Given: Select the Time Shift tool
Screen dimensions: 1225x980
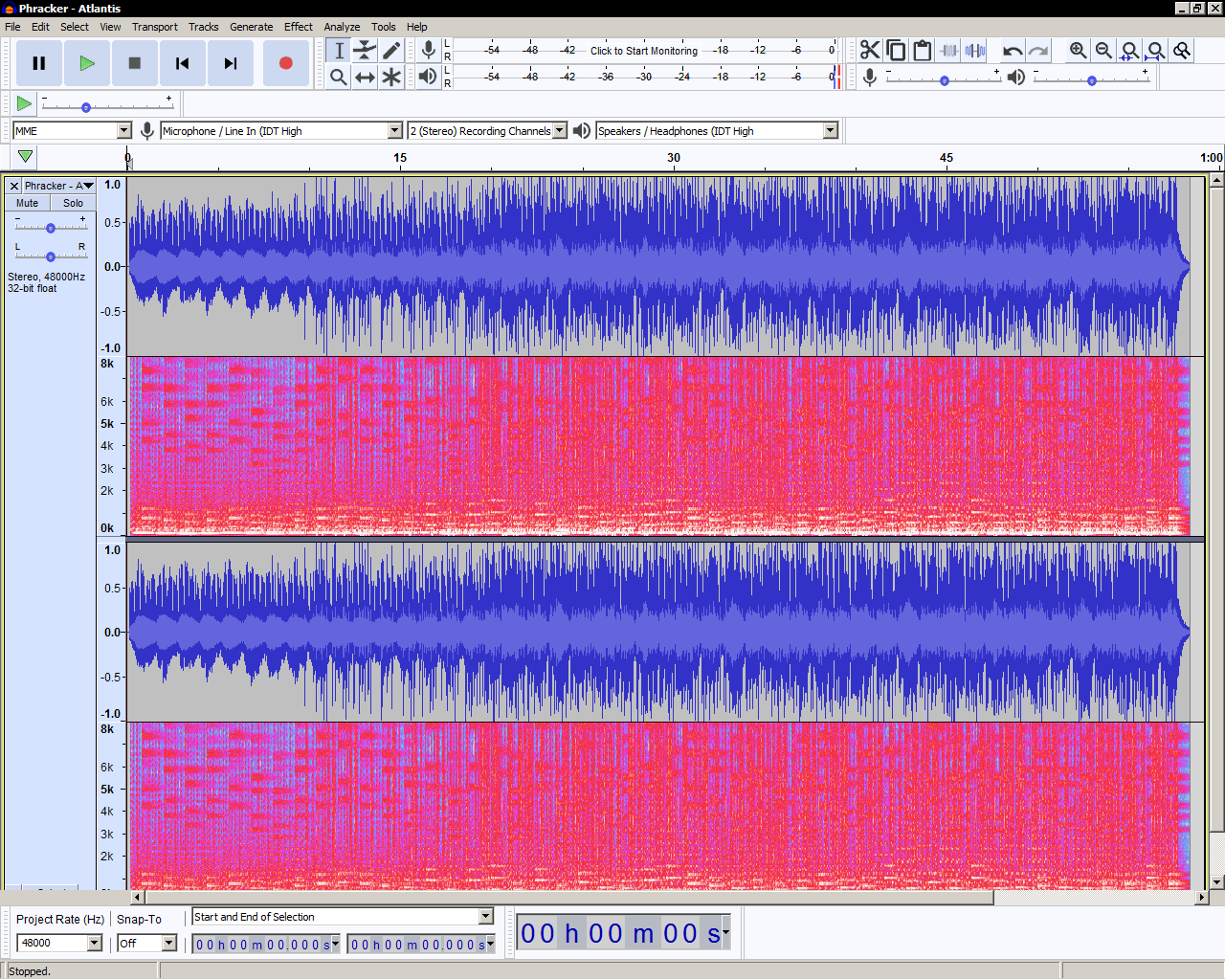Looking at the screenshot, I should tap(365, 77).
